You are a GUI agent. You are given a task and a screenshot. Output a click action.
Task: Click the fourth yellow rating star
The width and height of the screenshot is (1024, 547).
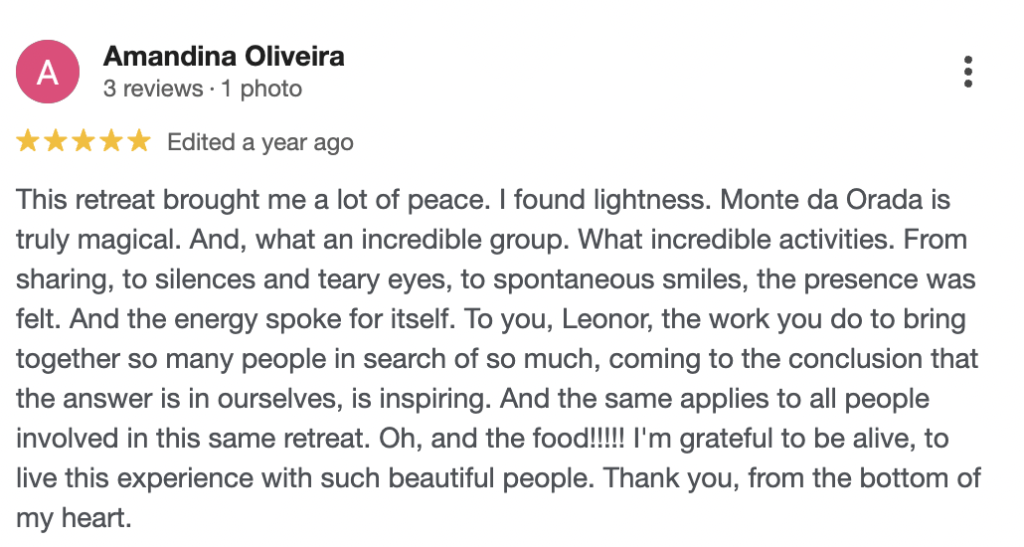coord(110,142)
